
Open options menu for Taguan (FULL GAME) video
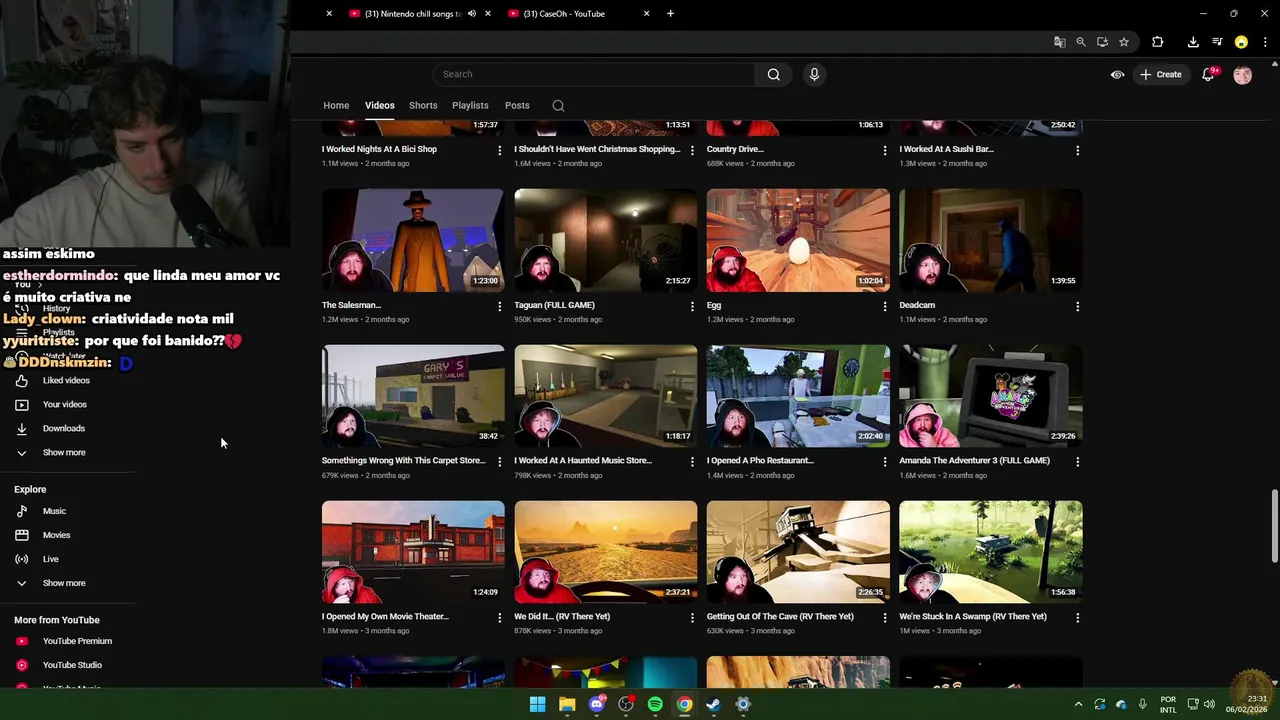tap(692, 306)
